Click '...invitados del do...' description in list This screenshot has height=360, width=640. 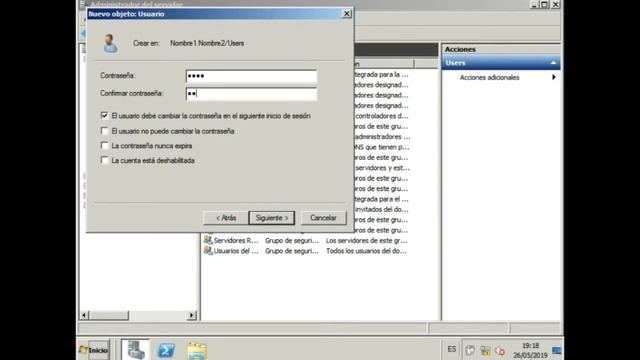coord(382,209)
